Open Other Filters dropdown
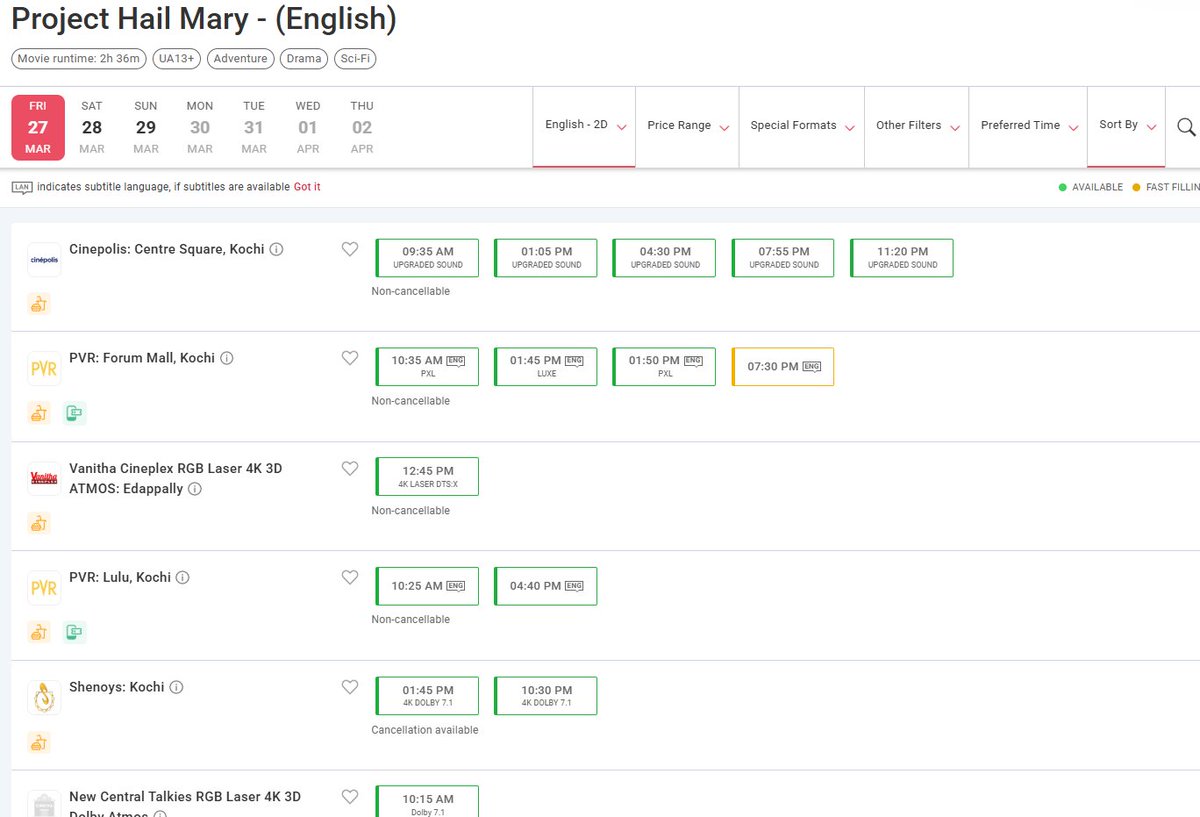This screenshot has height=817, width=1200. pos(917,126)
